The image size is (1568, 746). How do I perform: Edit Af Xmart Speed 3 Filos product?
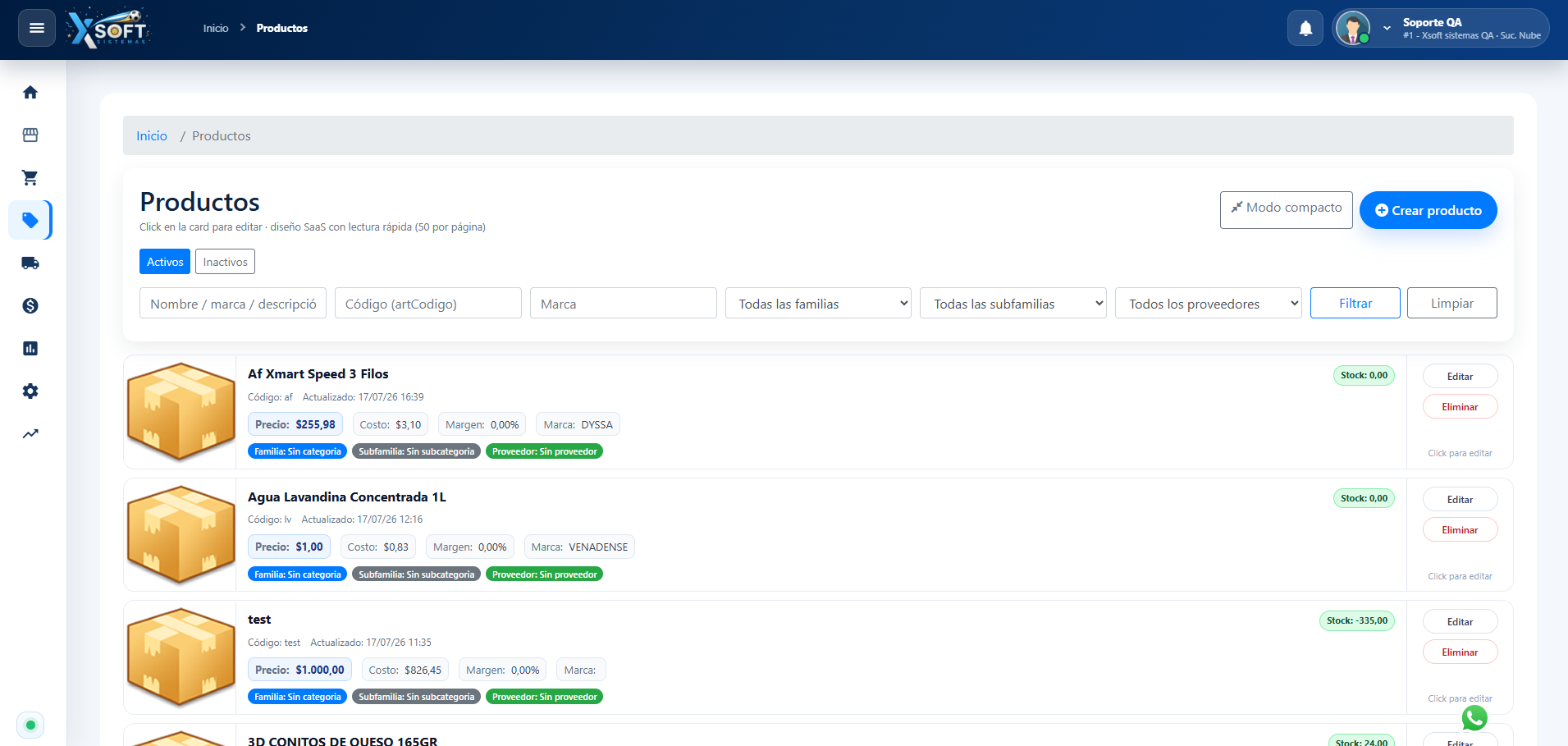pos(1460,376)
